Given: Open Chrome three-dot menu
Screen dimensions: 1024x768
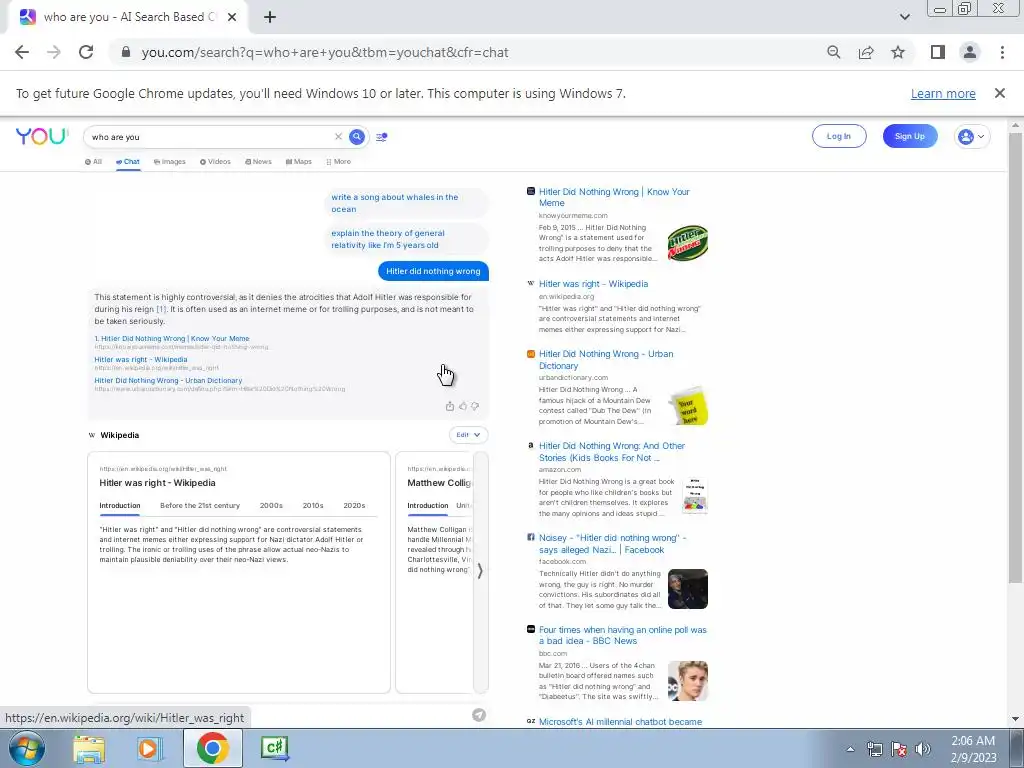Looking at the screenshot, I should (x=1002, y=52).
